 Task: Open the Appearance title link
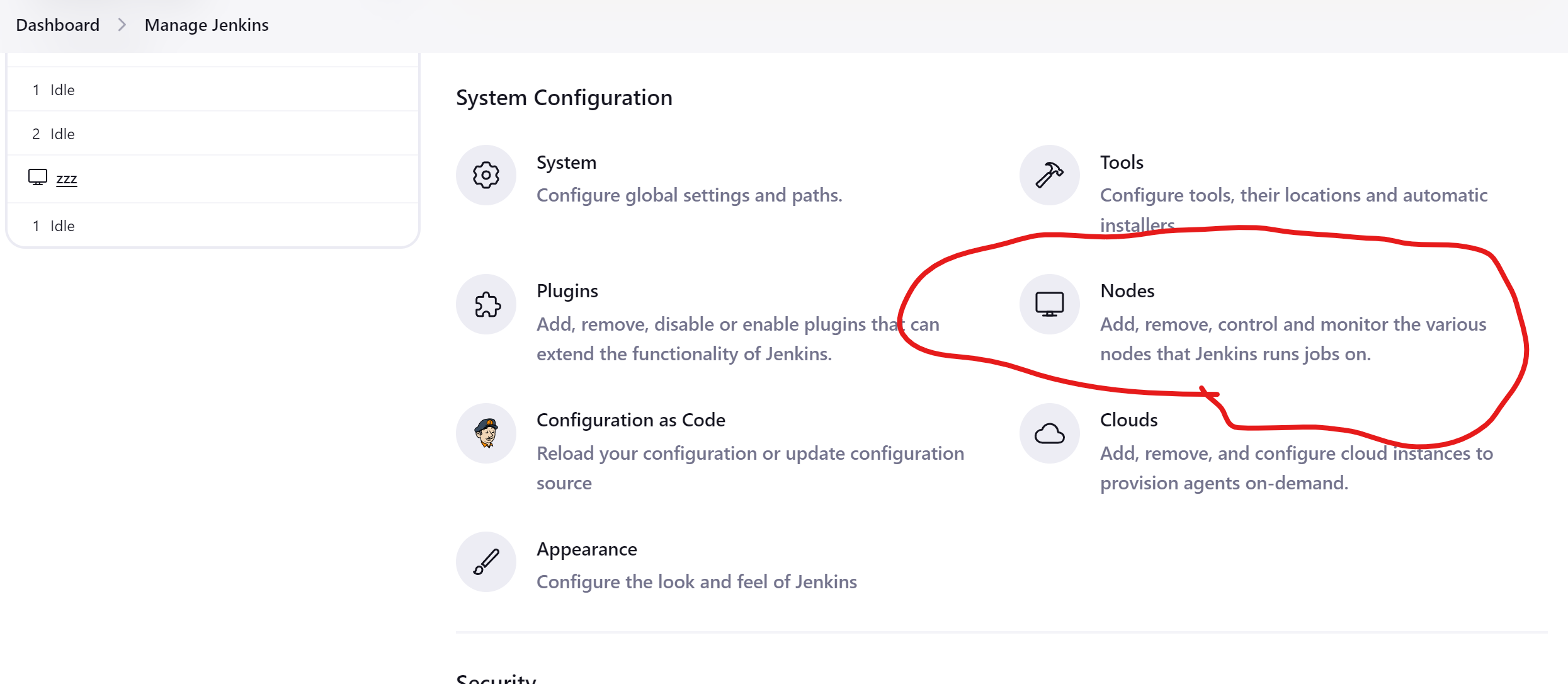pyautogui.click(x=586, y=549)
